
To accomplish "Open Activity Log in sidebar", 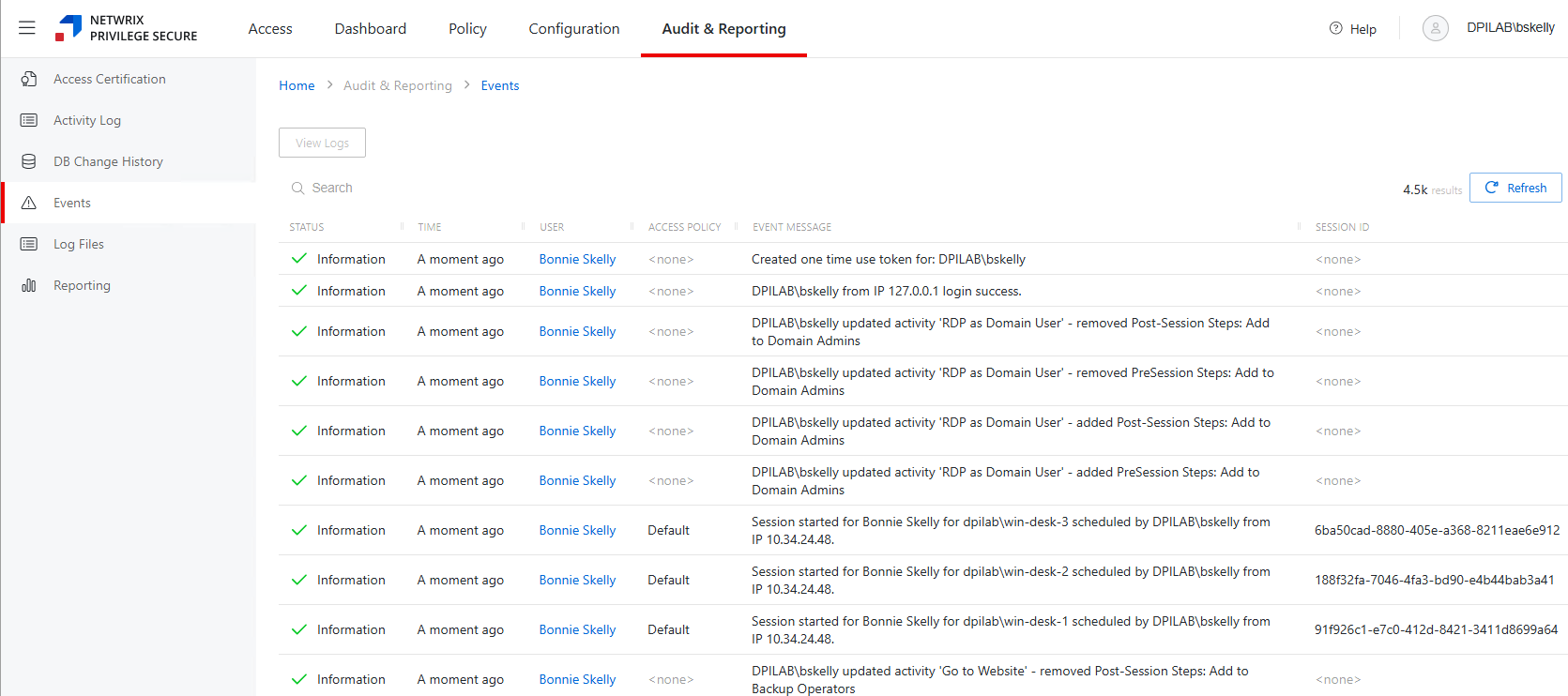I will (x=87, y=120).
